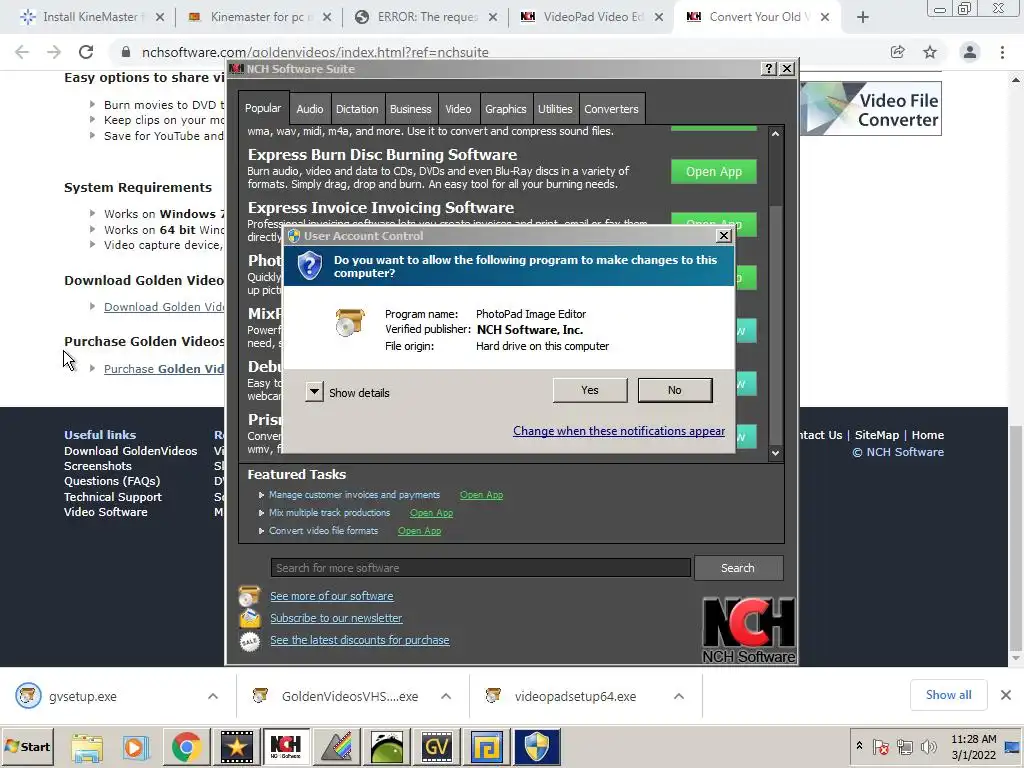Select the Converters tab
Image resolution: width=1024 pixels, height=768 pixels.
coord(611,109)
